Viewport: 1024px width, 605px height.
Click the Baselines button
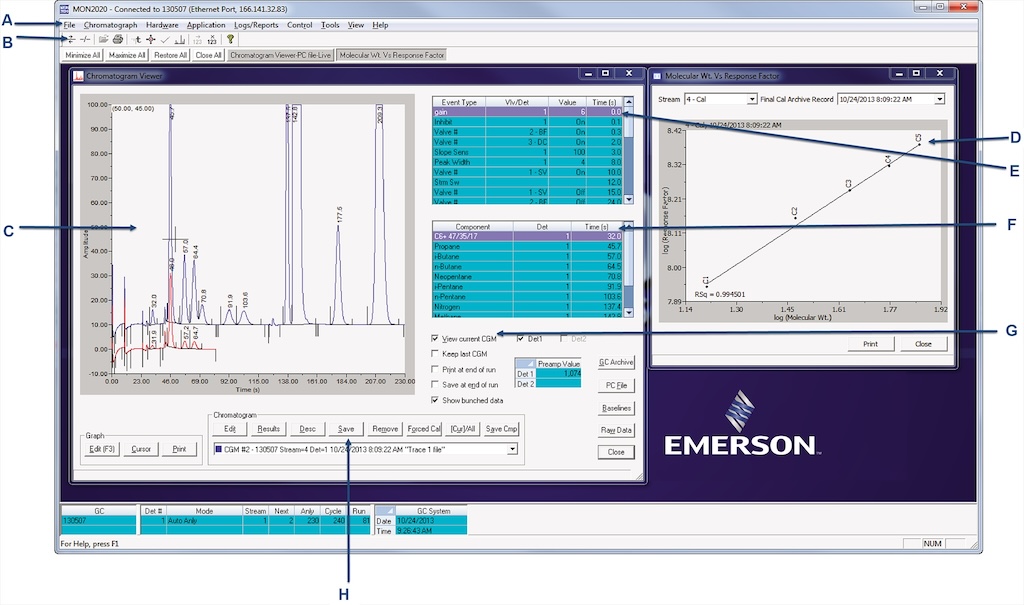coord(616,408)
